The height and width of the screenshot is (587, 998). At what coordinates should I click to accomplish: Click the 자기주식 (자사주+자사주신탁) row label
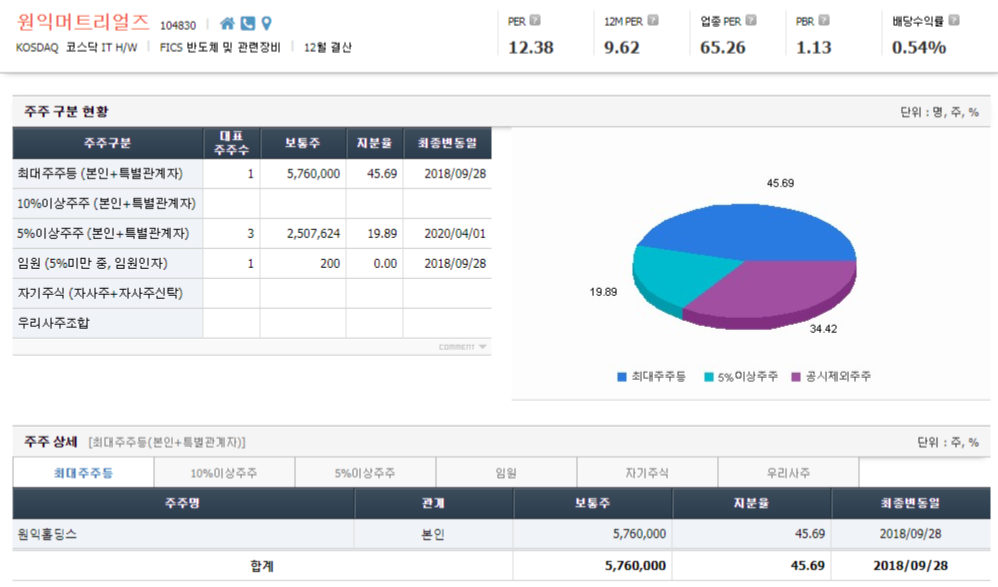coord(100,293)
